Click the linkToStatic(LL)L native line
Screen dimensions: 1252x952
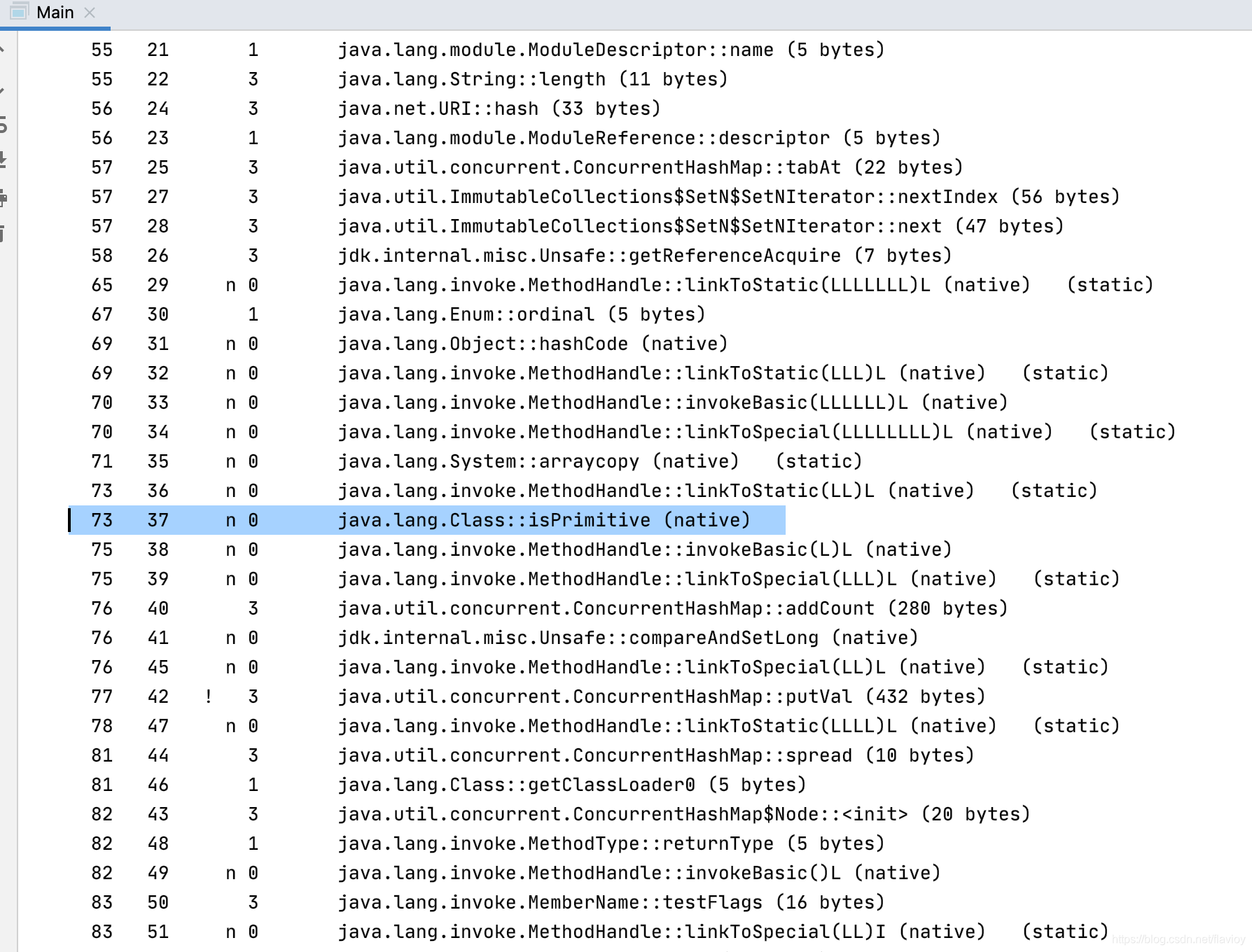tap(718, 491)
